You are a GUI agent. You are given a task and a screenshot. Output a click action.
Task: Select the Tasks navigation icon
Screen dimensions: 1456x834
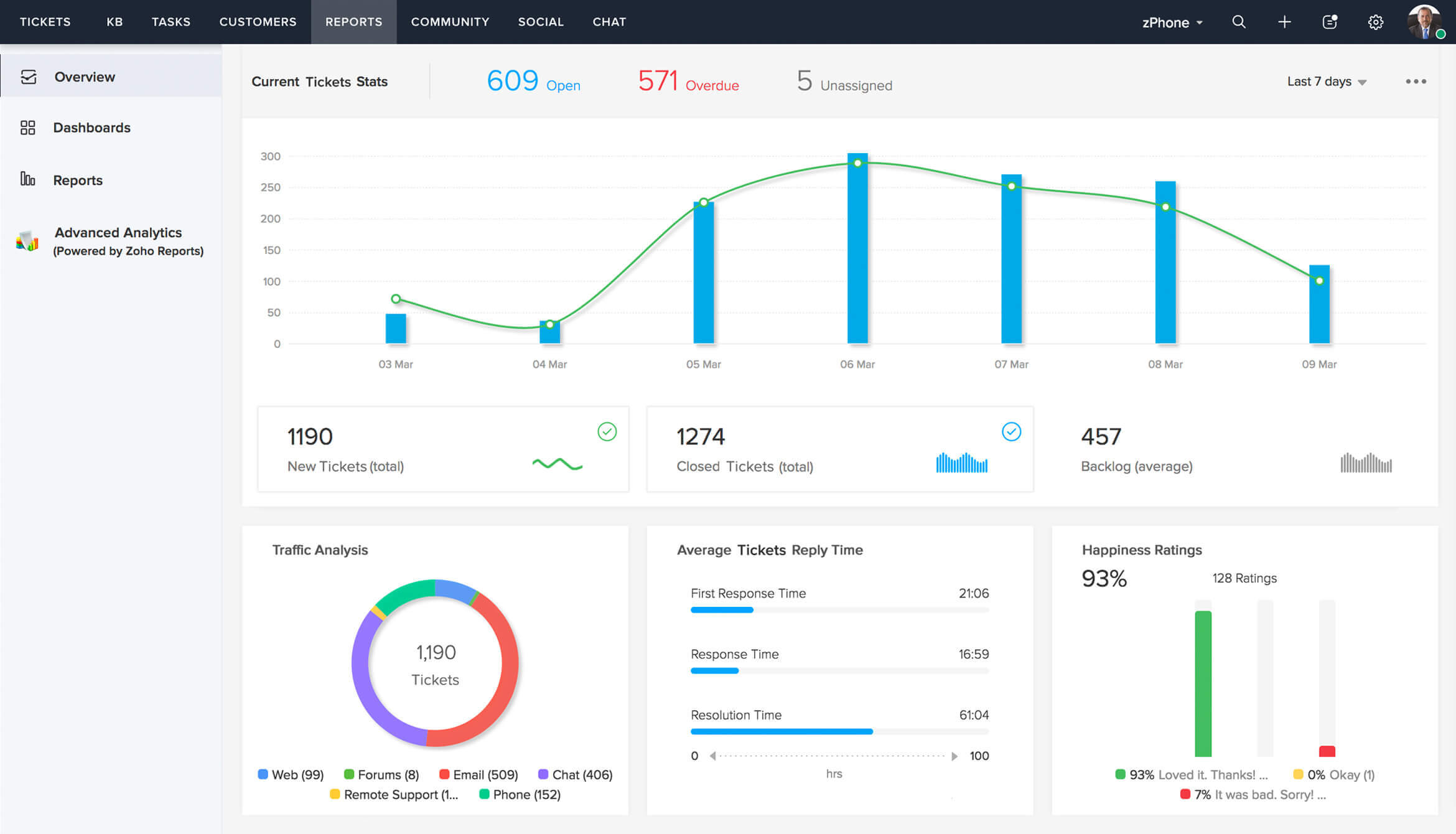coord(170,21)
